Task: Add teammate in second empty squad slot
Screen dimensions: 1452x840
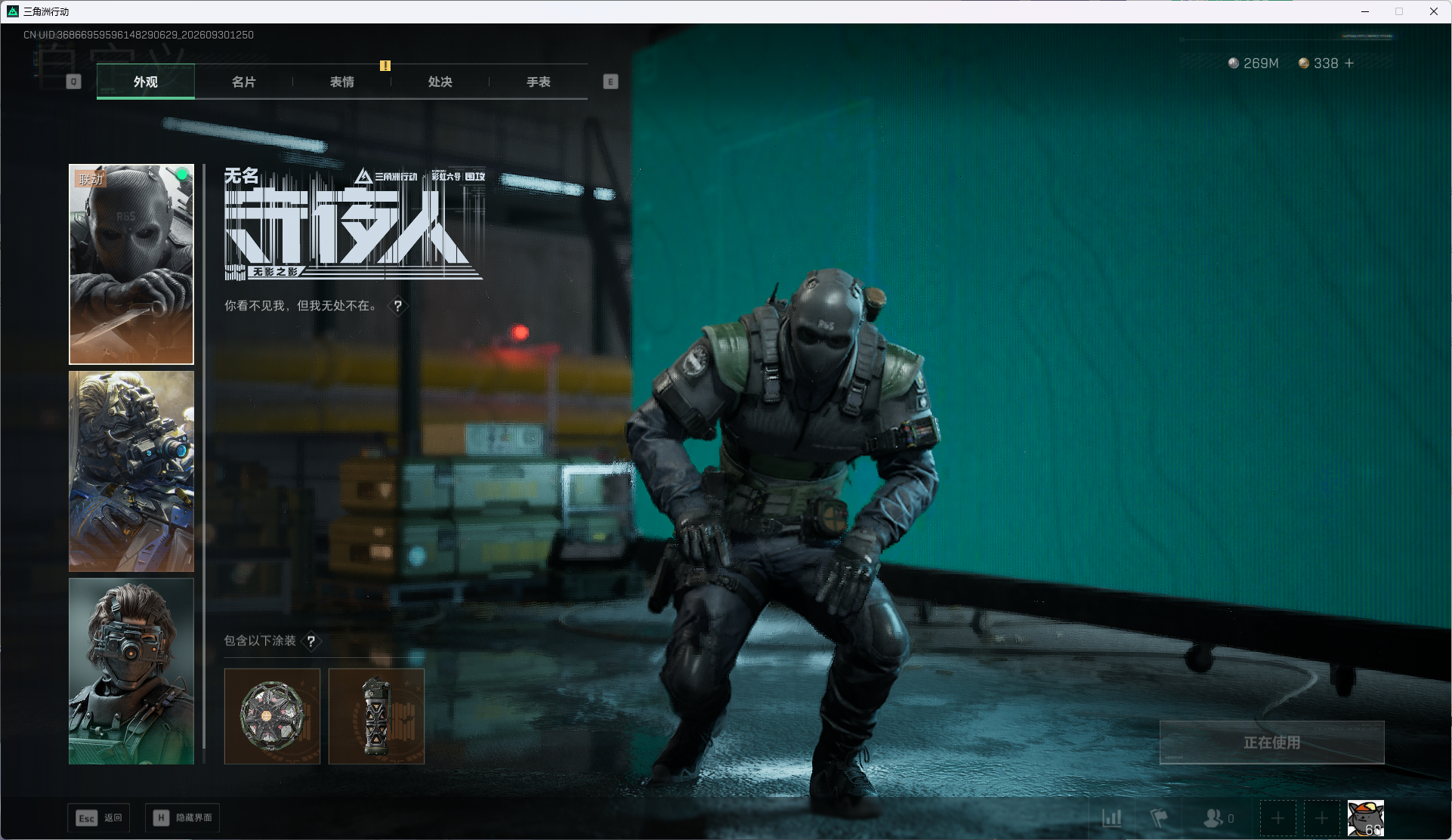Action: (x=1322, y=818)
